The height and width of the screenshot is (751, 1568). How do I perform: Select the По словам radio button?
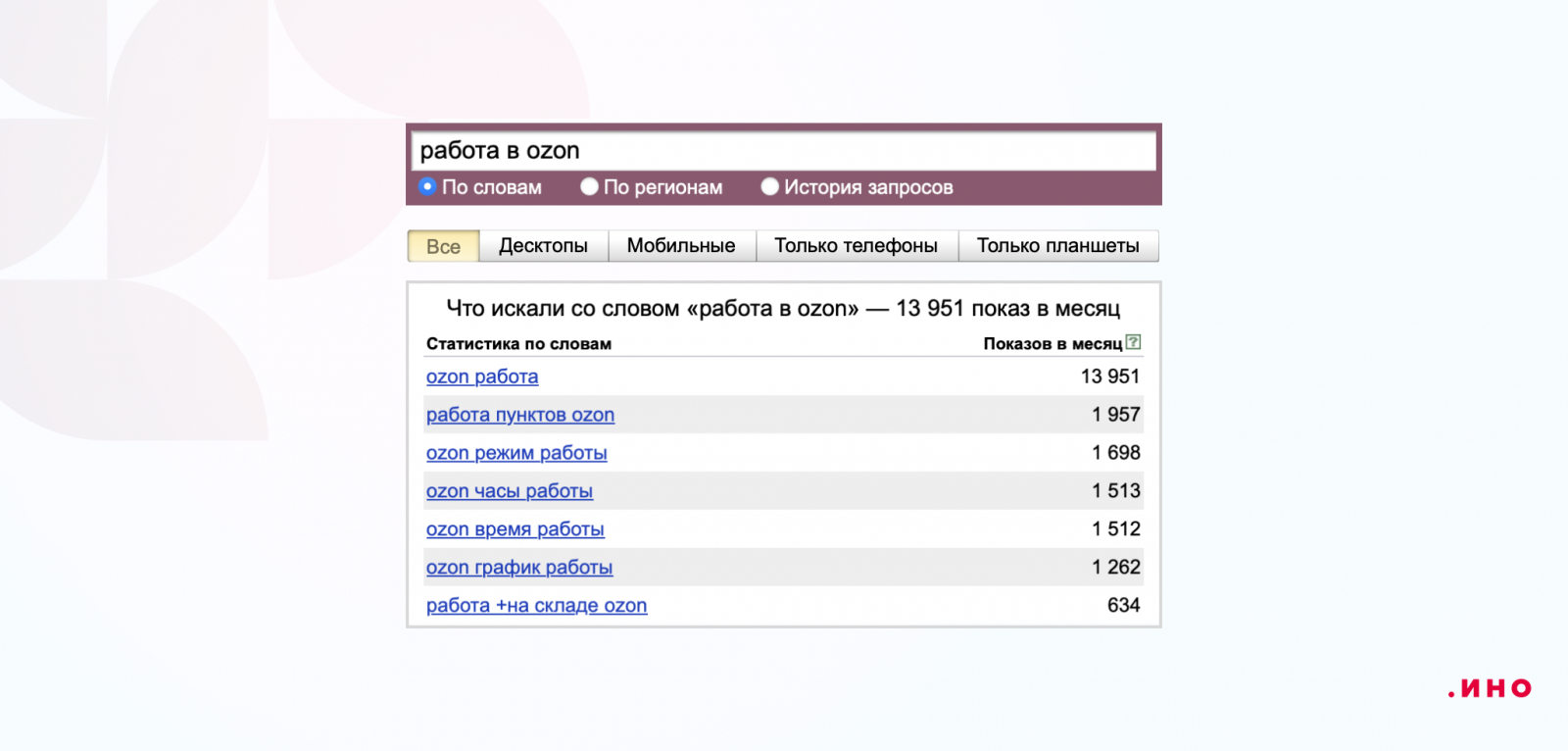pyautogui.click(x=427, y=186)
